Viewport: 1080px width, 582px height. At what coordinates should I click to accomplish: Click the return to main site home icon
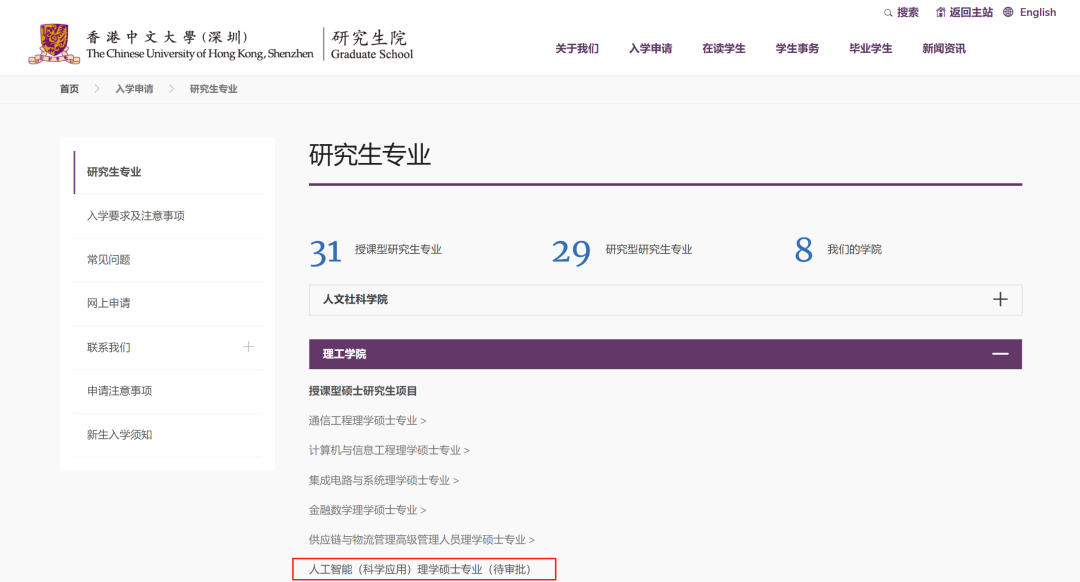pos(941,13)
